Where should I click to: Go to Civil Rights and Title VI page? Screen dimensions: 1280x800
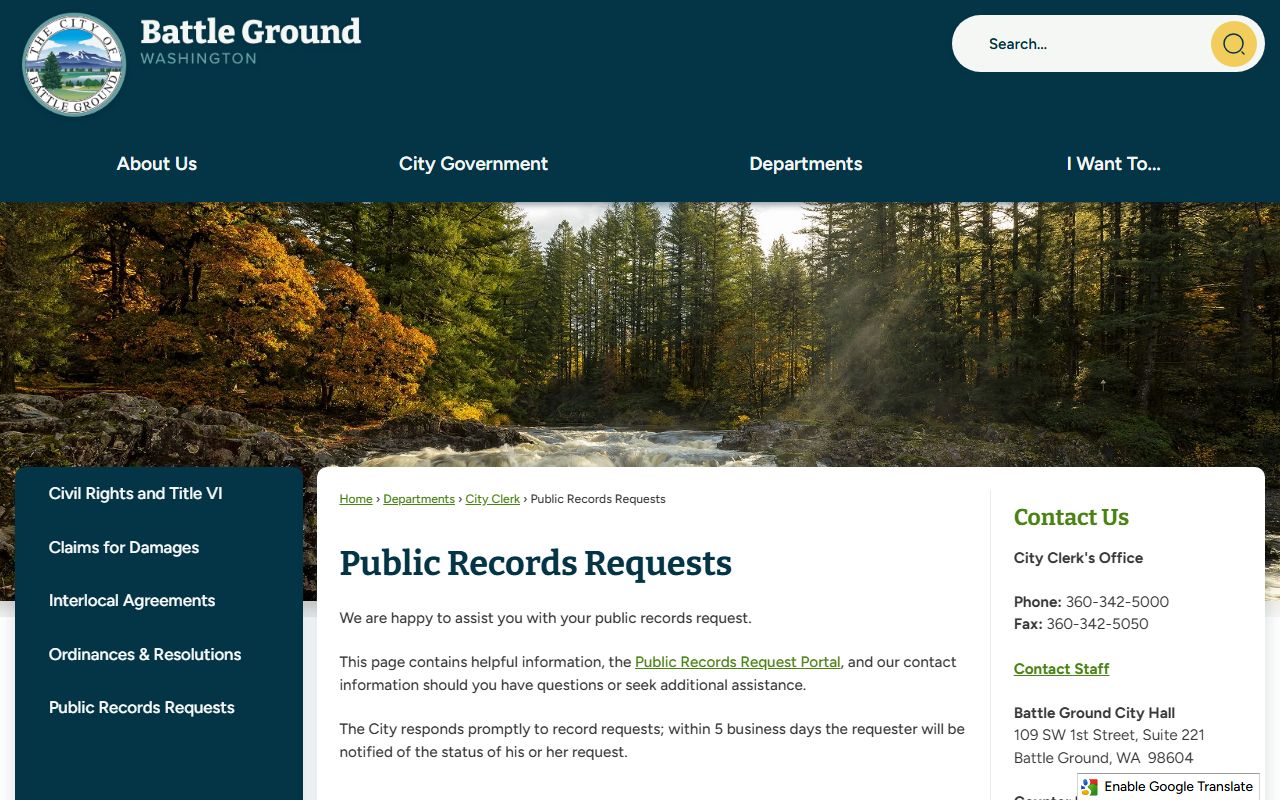point(136,494)
